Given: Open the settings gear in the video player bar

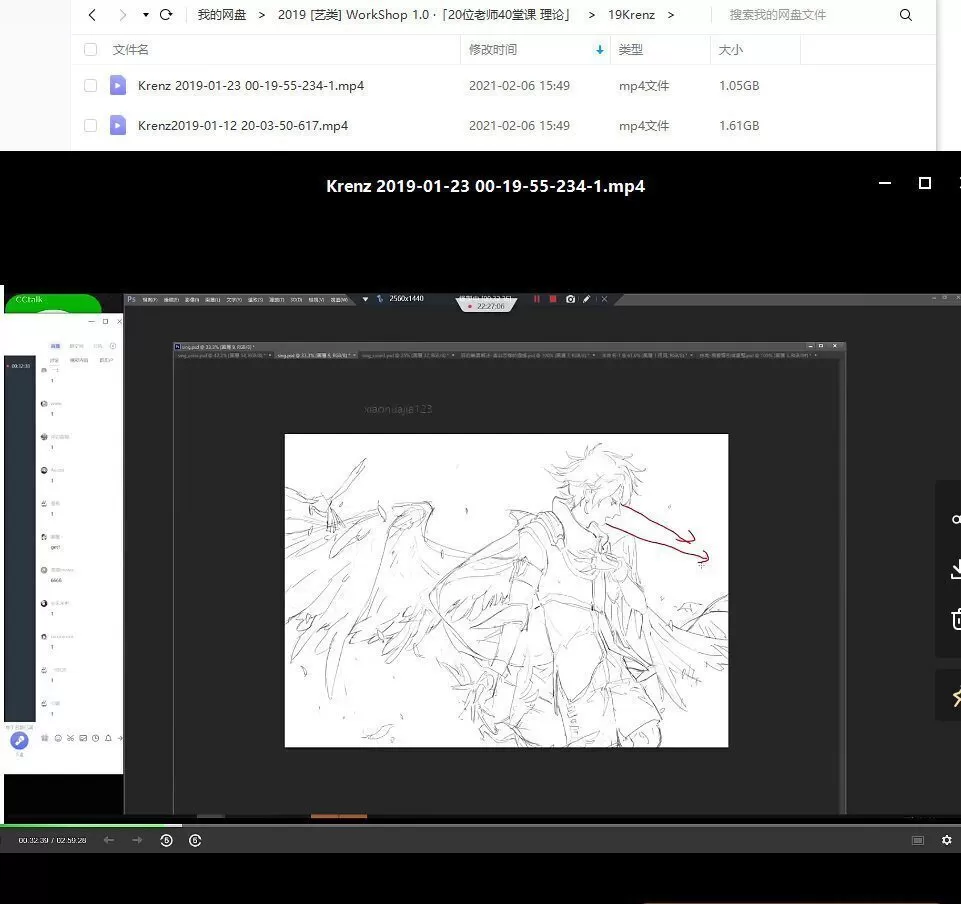Looking at the screenshot, I should [946, 840].
